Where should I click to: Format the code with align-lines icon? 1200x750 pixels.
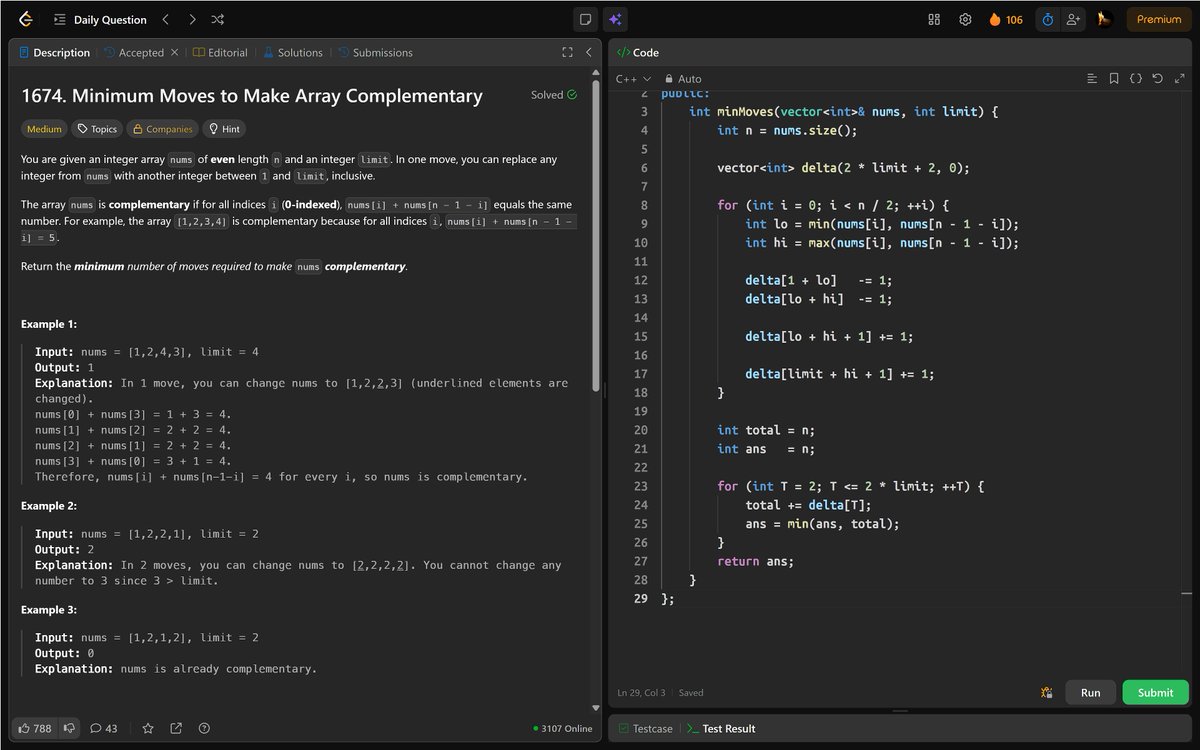coord(1092,78)
